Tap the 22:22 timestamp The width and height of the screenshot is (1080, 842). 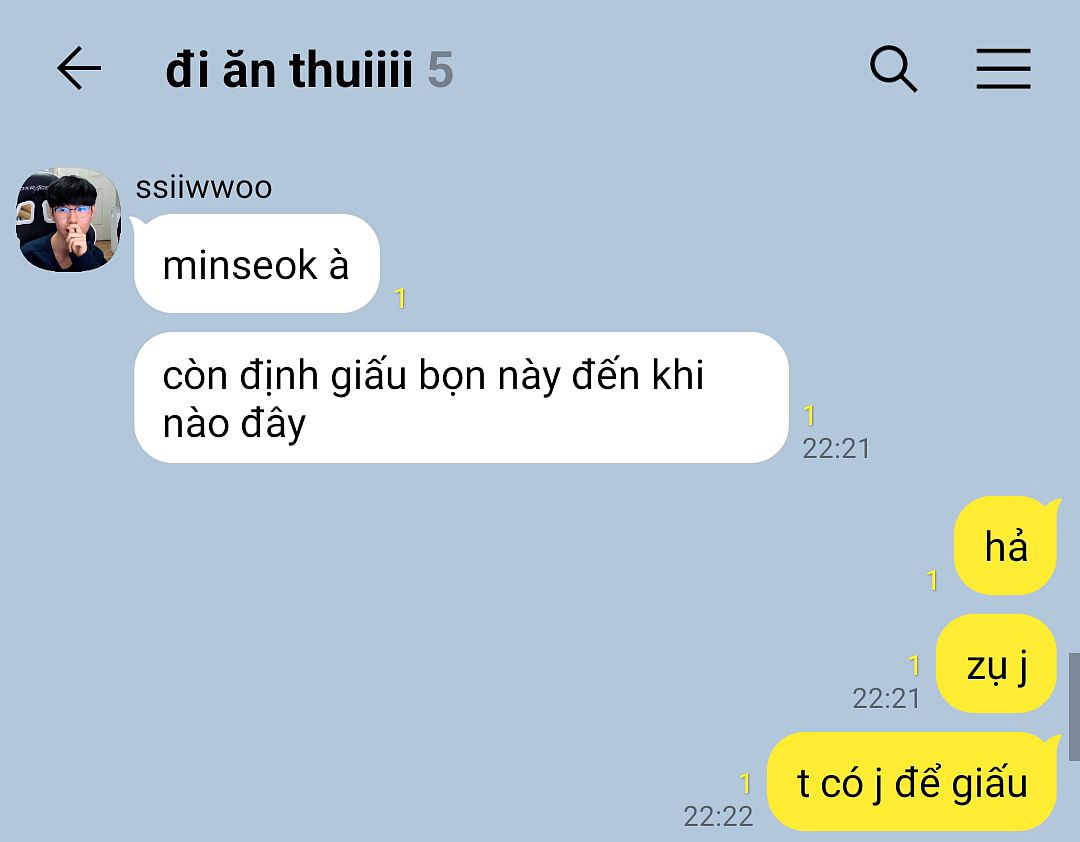[718, 817]
